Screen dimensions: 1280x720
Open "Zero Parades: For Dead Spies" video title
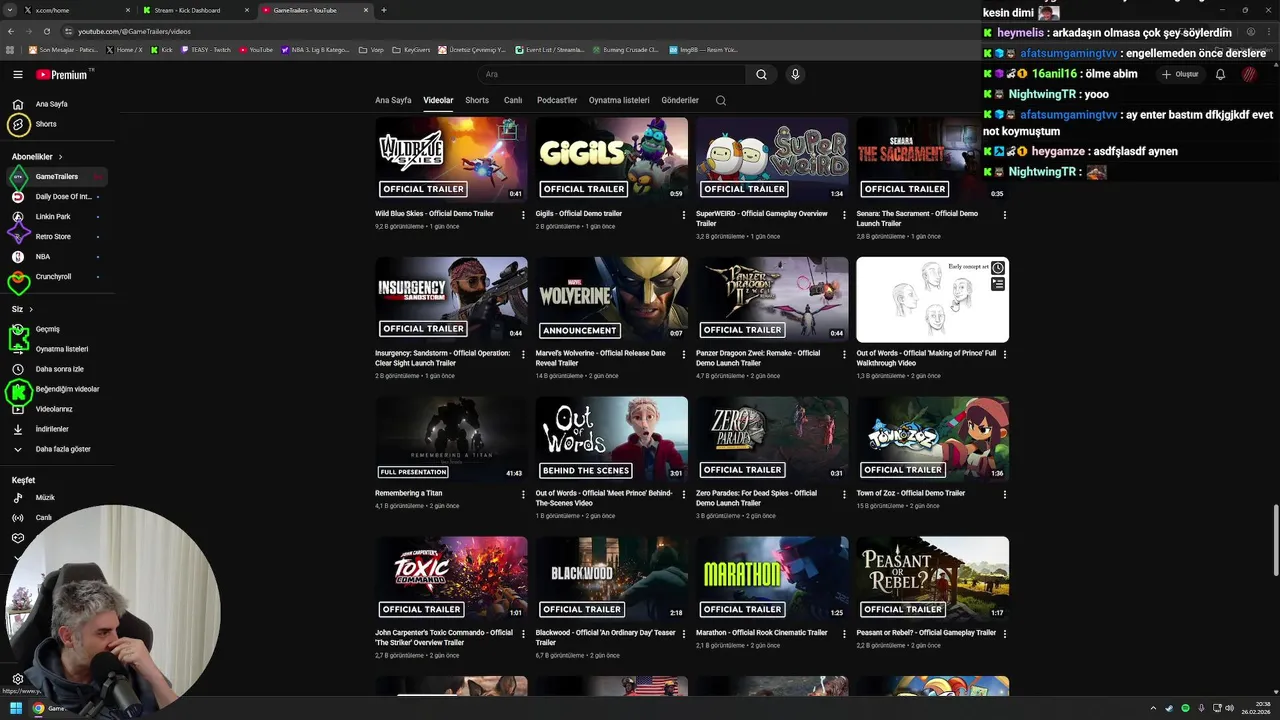[756, 498]
